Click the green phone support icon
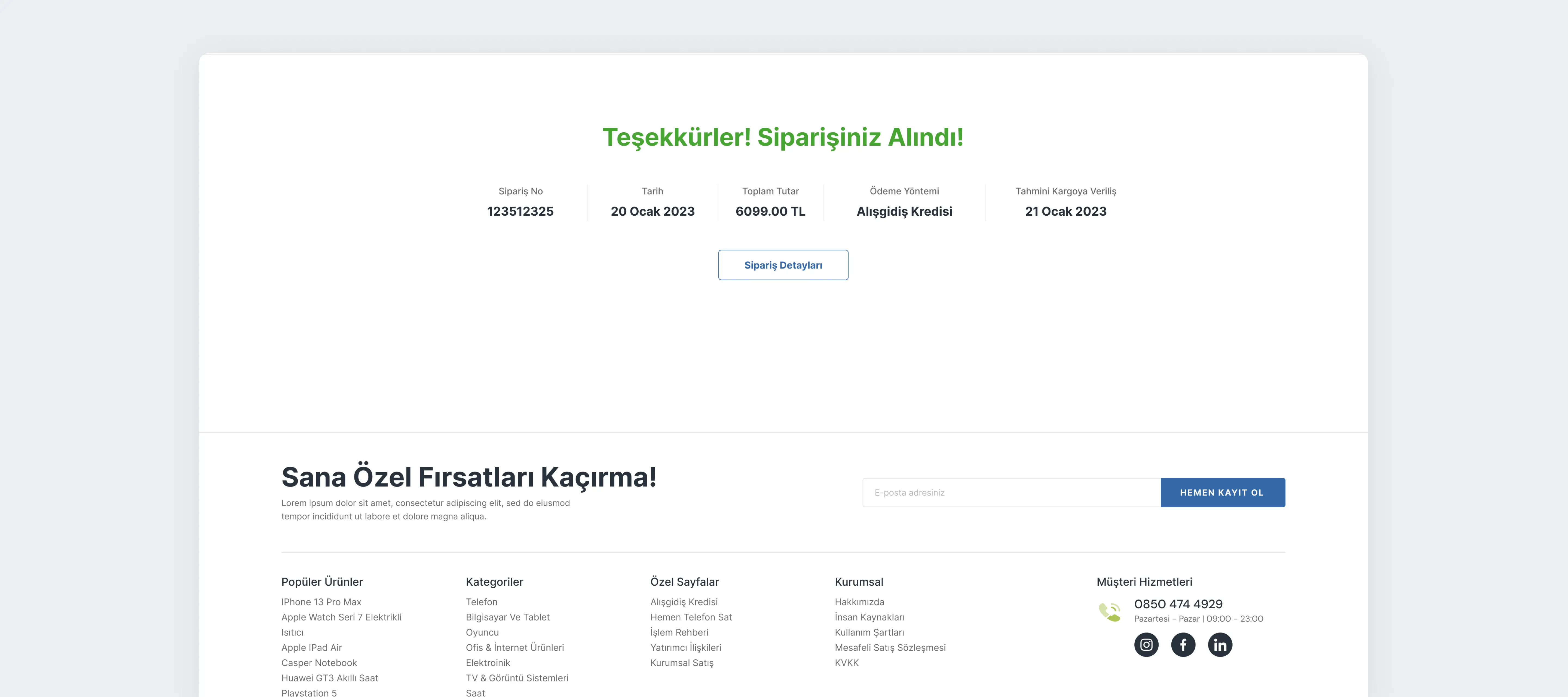 pyautogui.click(x=1109, y=612)
